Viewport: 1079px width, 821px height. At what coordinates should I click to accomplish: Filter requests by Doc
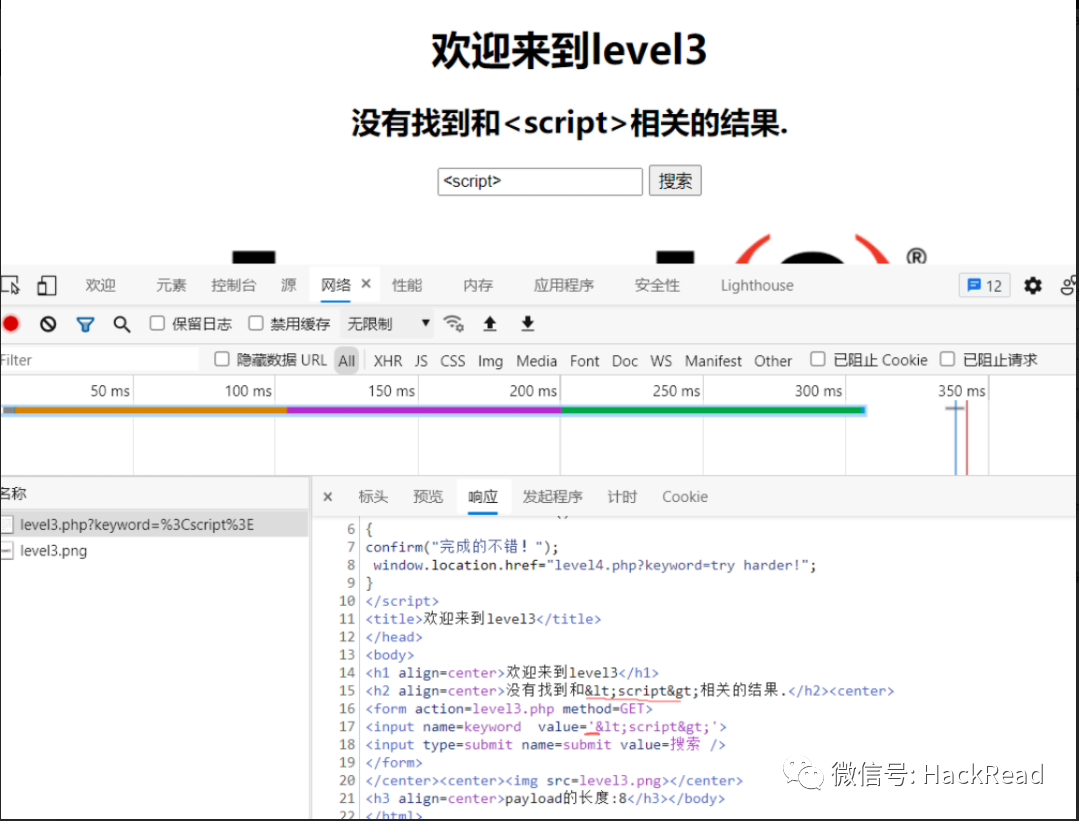click(625, 361)
